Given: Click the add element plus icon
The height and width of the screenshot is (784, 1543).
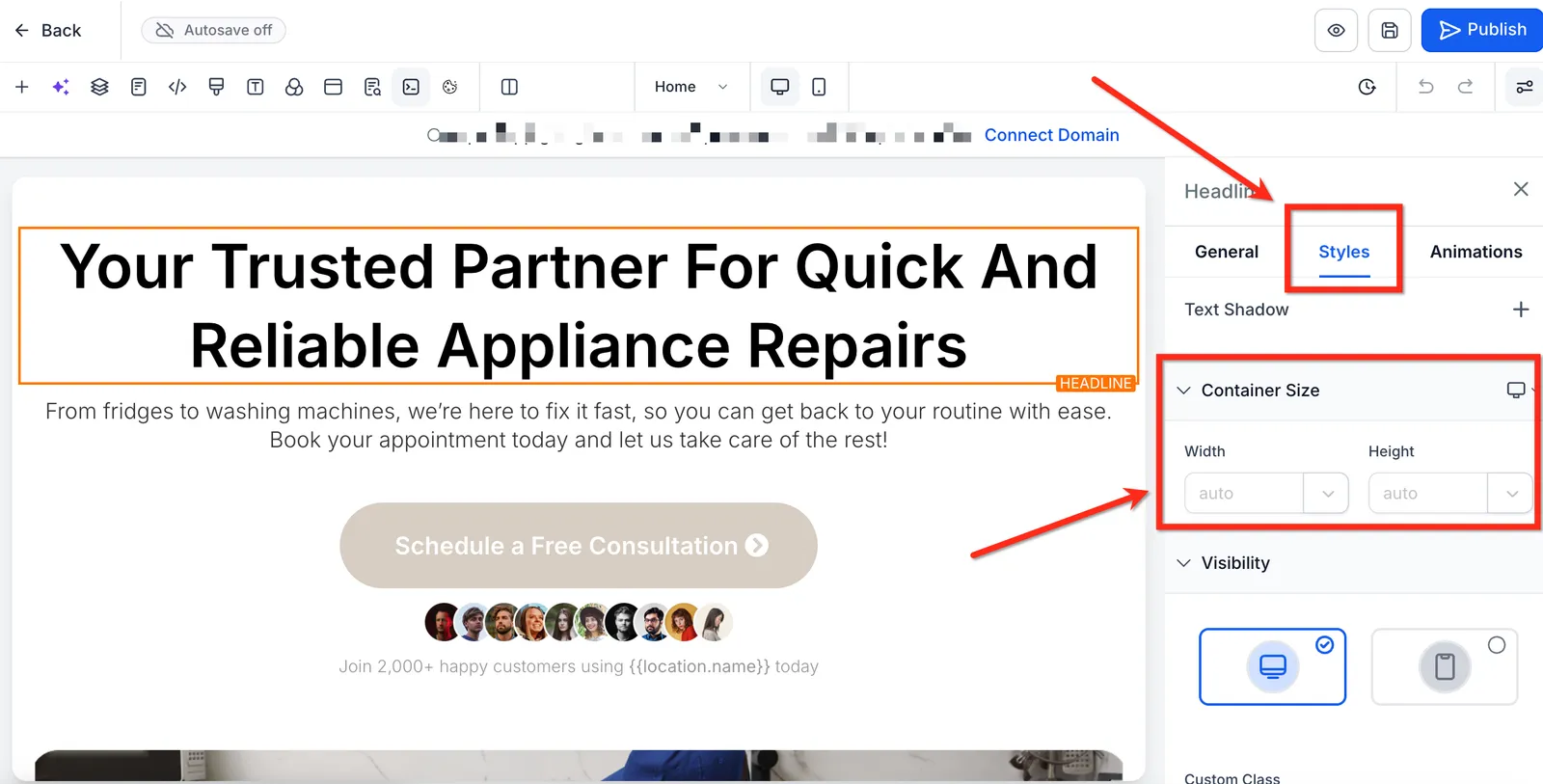Looking at the screenshot, I should tap(22, 87).
